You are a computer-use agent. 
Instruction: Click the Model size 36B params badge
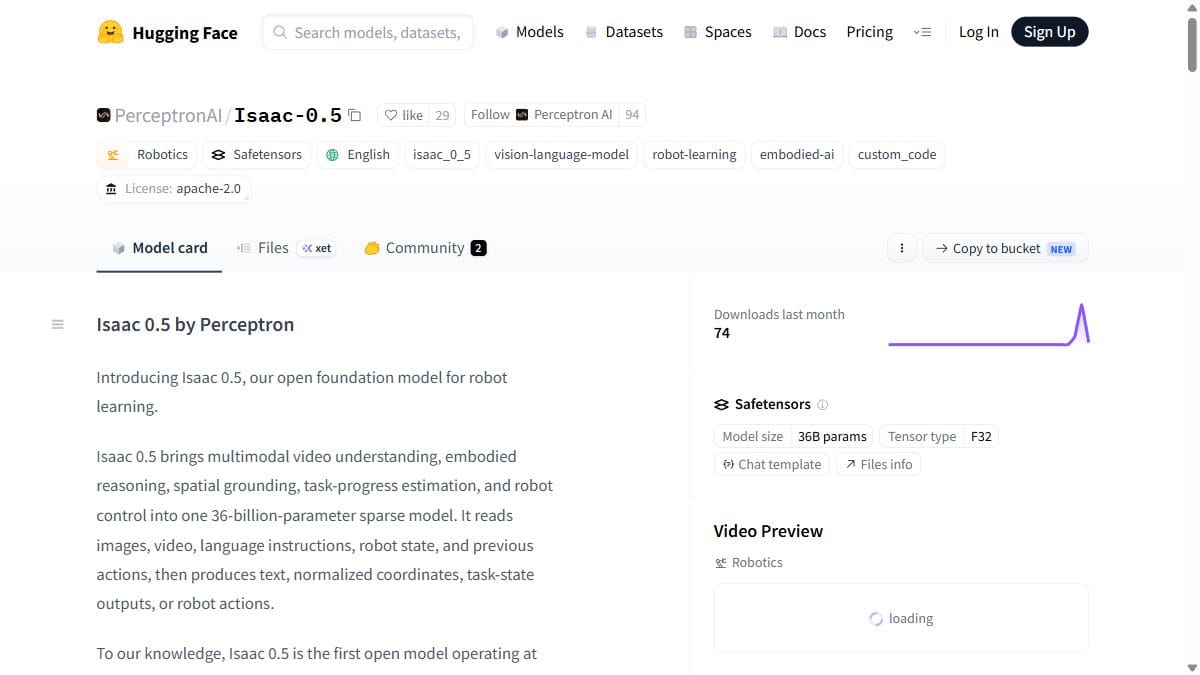(793, 436)
